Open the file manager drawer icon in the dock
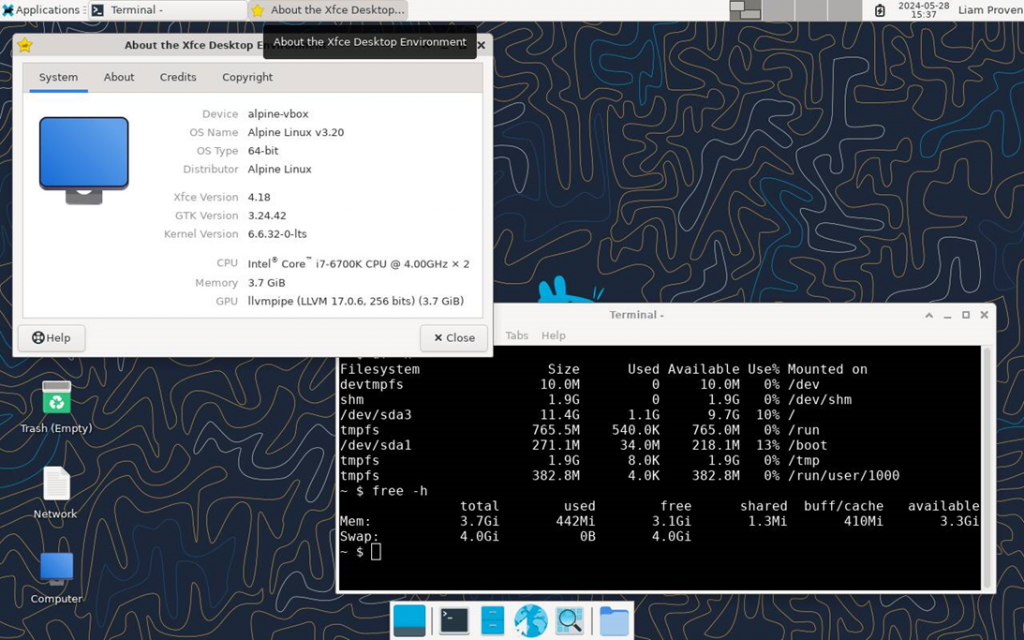 (492, 620)
